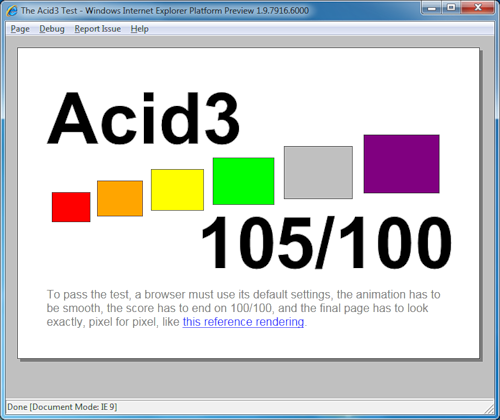
Task: Click the window resize grip in corner
Action: tap(489, 408)
